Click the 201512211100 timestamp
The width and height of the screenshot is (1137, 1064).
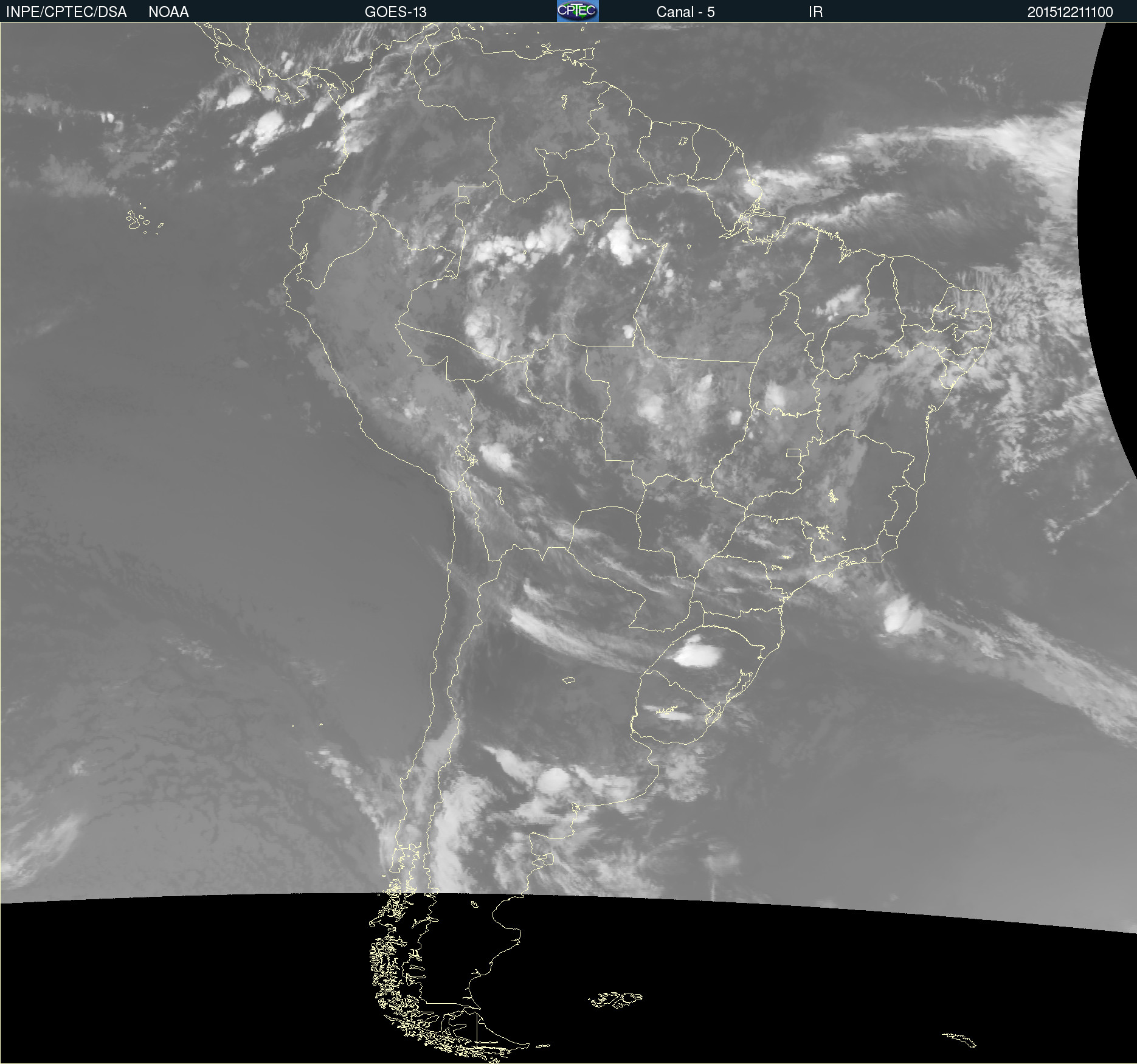click(1070, 12)
